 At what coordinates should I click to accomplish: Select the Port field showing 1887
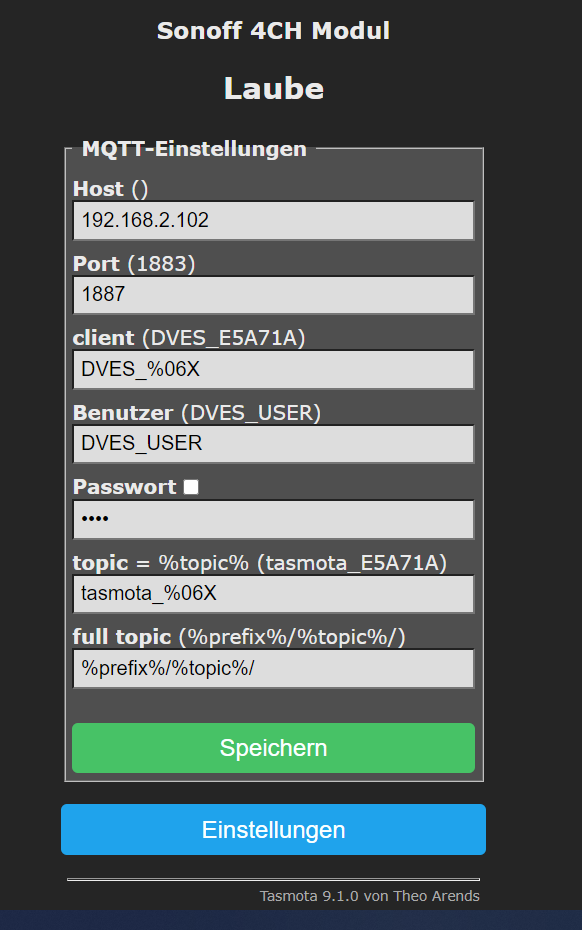[x=273, y=295]
